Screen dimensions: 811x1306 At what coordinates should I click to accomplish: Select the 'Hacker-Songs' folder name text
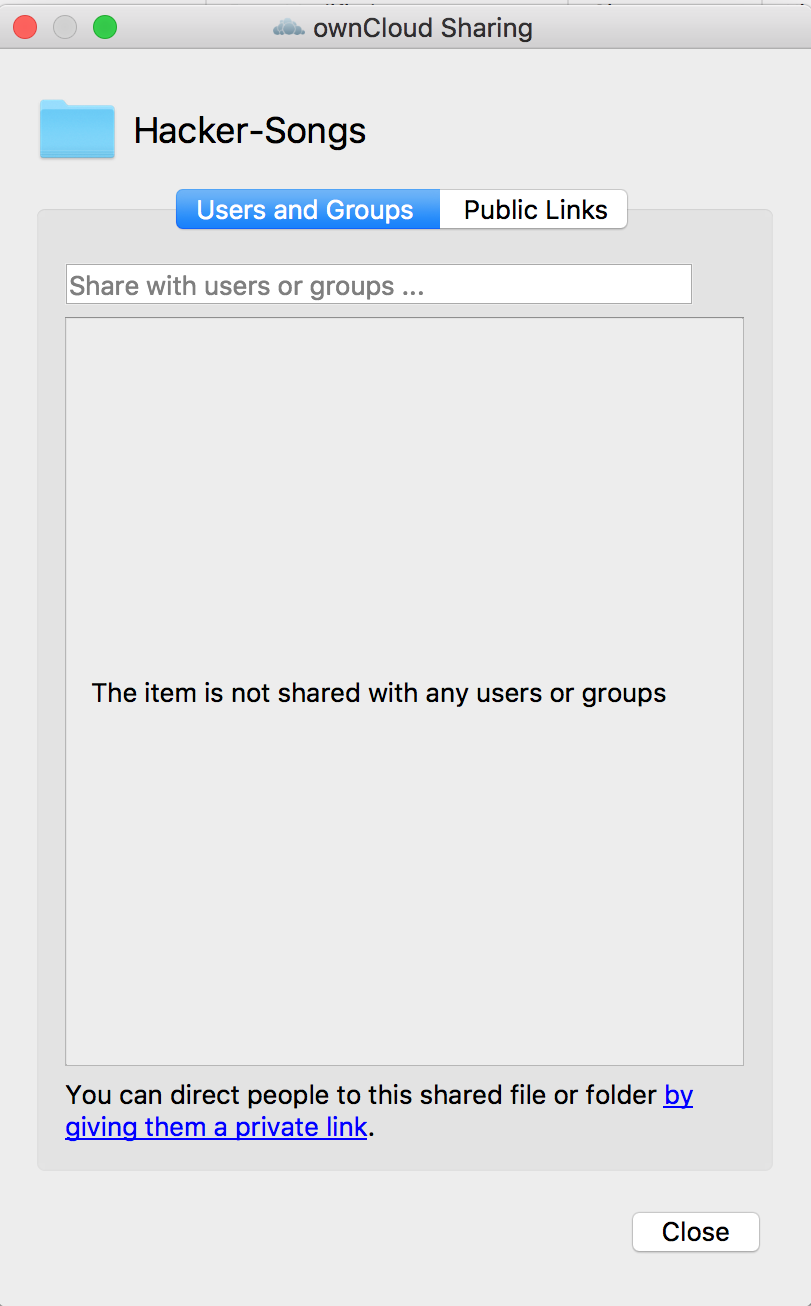tap(250, 131)
